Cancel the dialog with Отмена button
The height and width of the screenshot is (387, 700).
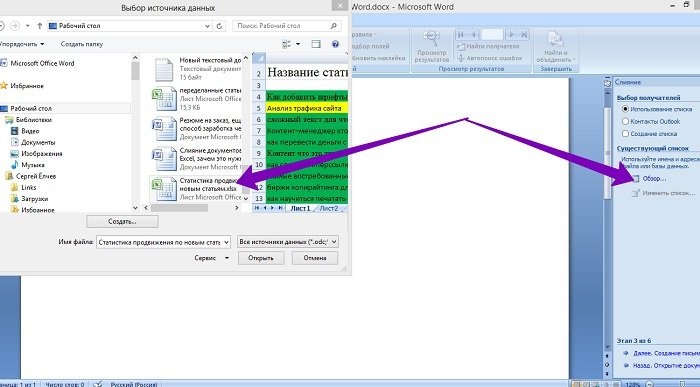click(x=315, y=258)
